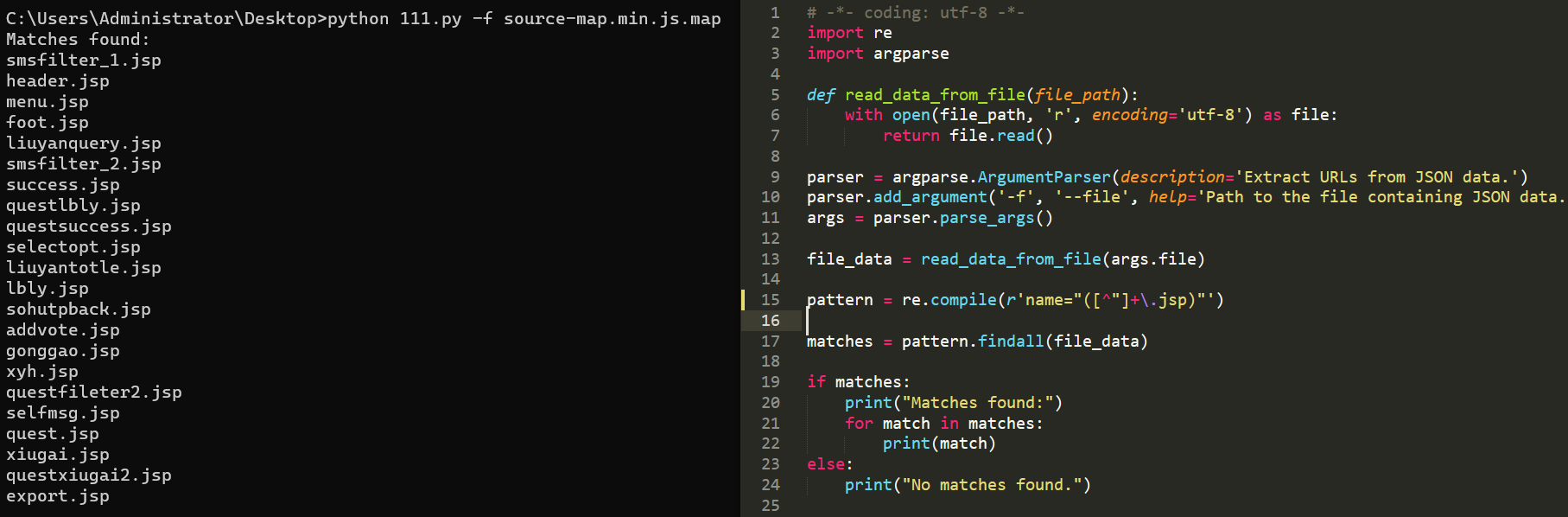Click the 'Matches found:' terminal output line
The height and width of the screenshot is (517, 1568).
coord(77,40)
